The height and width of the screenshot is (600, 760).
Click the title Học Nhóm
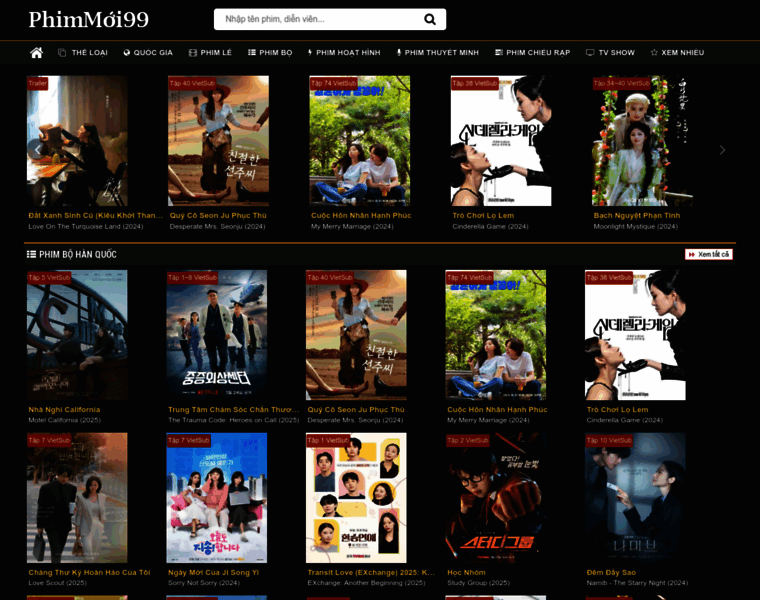(466, 572)
